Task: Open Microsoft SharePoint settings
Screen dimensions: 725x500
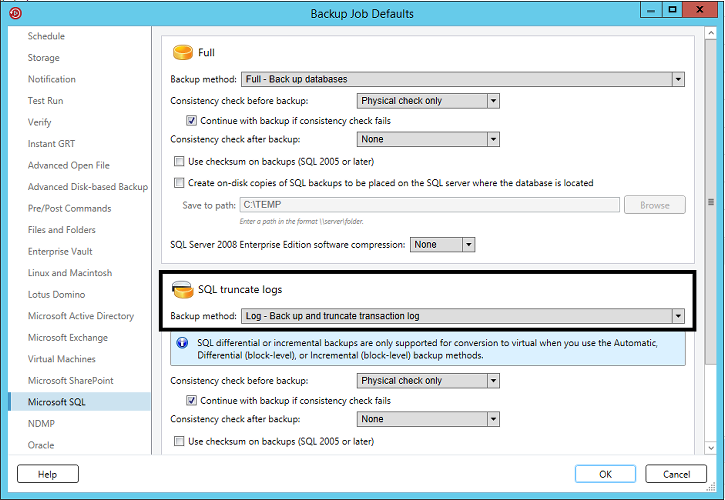Action: point(71,380)
